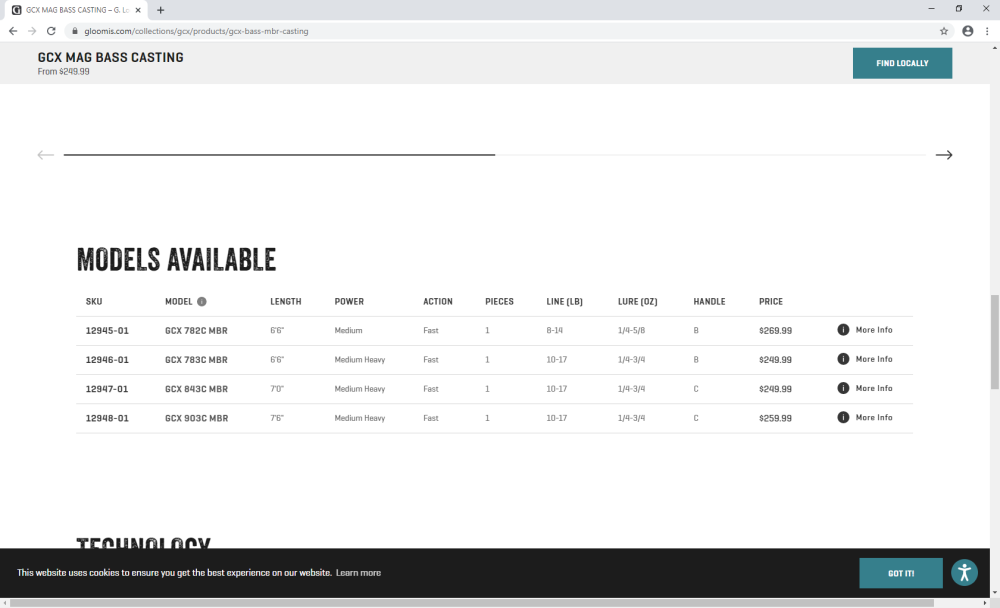Click the $259.99 price
The height and width of the screenshot is (608, 1000).
(x=776, y=419)
